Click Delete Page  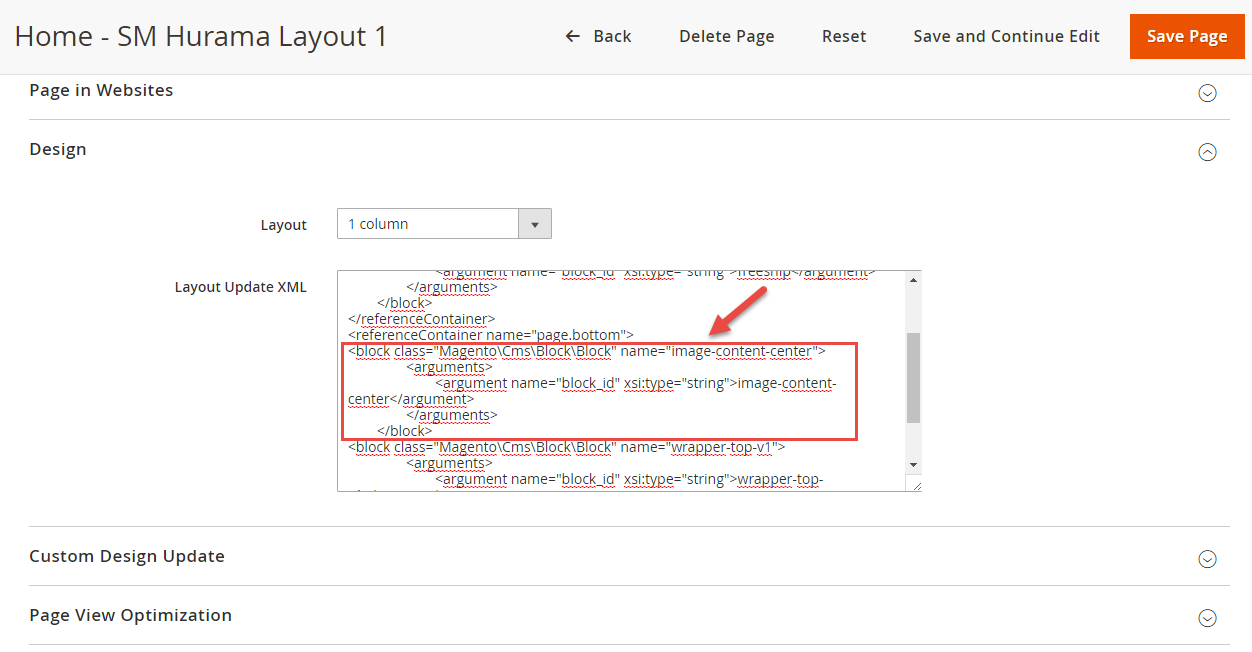[x=727, y=36]
